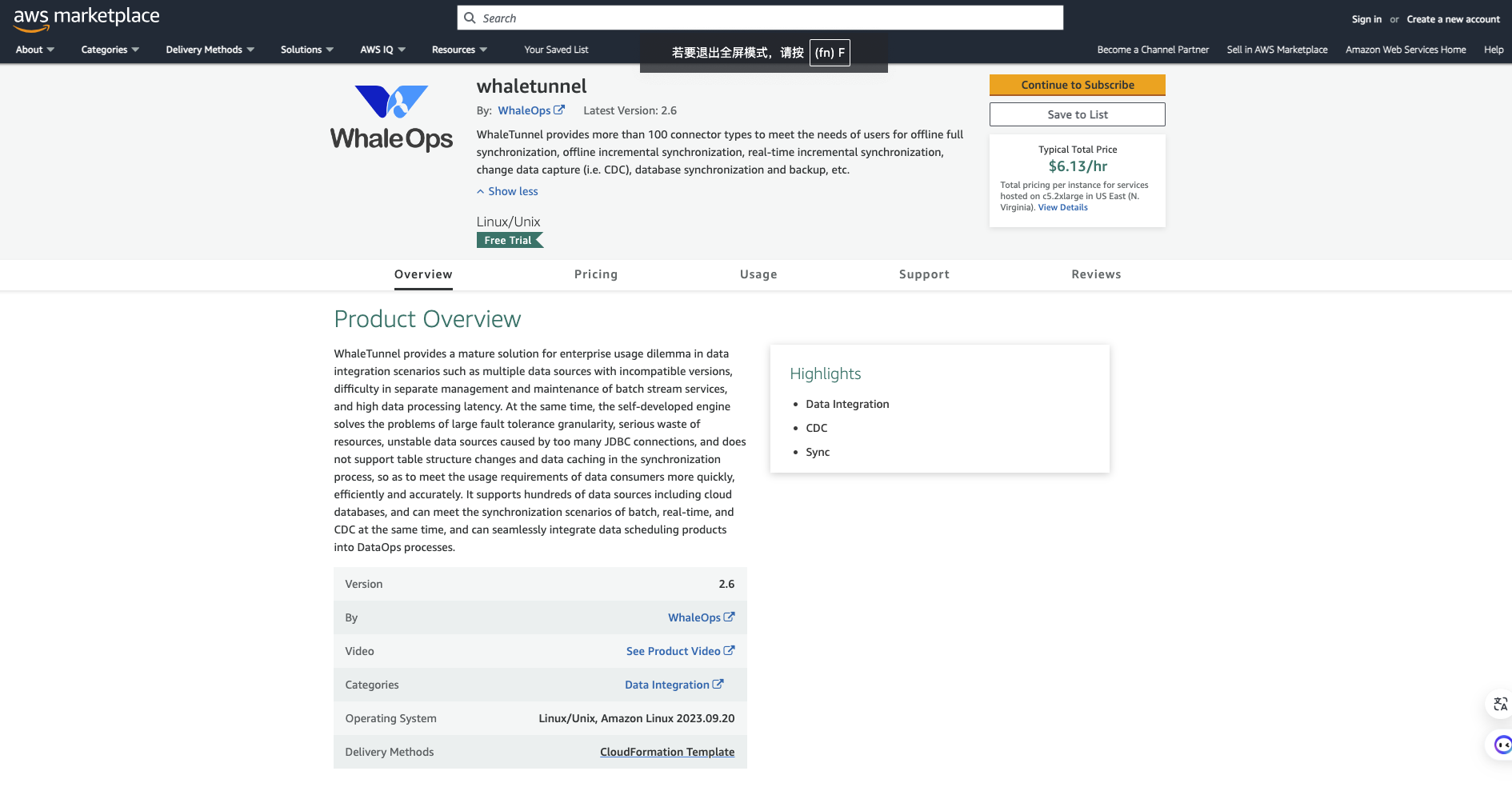The width and height of the screenshot is (1512, 803).
Task: Click the CDC highlight item
Action: 817,428
